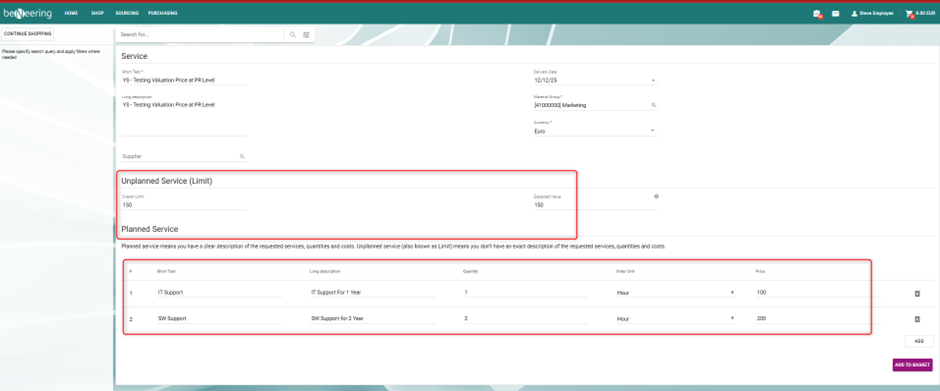Edit the Expected Value field 150

[x=595, y=204]
